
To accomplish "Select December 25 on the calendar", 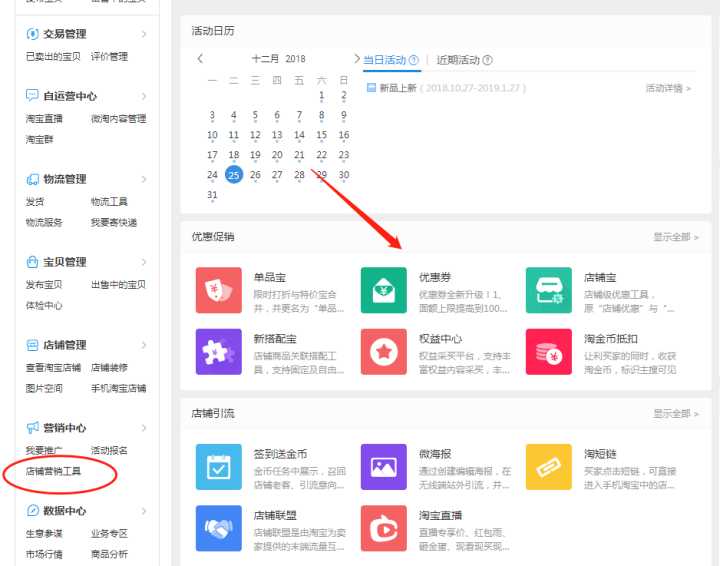I will click(x=234, y=175).
